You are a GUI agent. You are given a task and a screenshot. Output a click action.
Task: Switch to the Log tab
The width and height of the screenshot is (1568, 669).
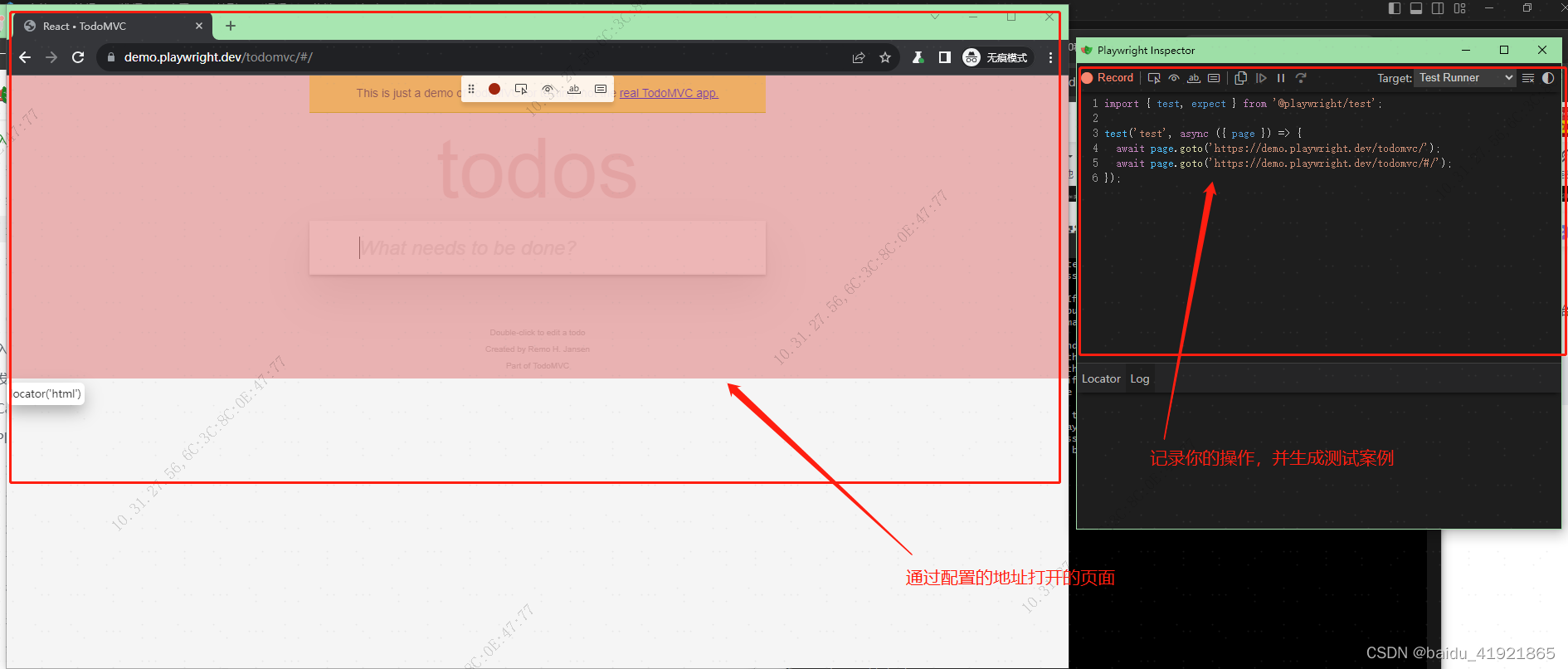click(1140, 378)
